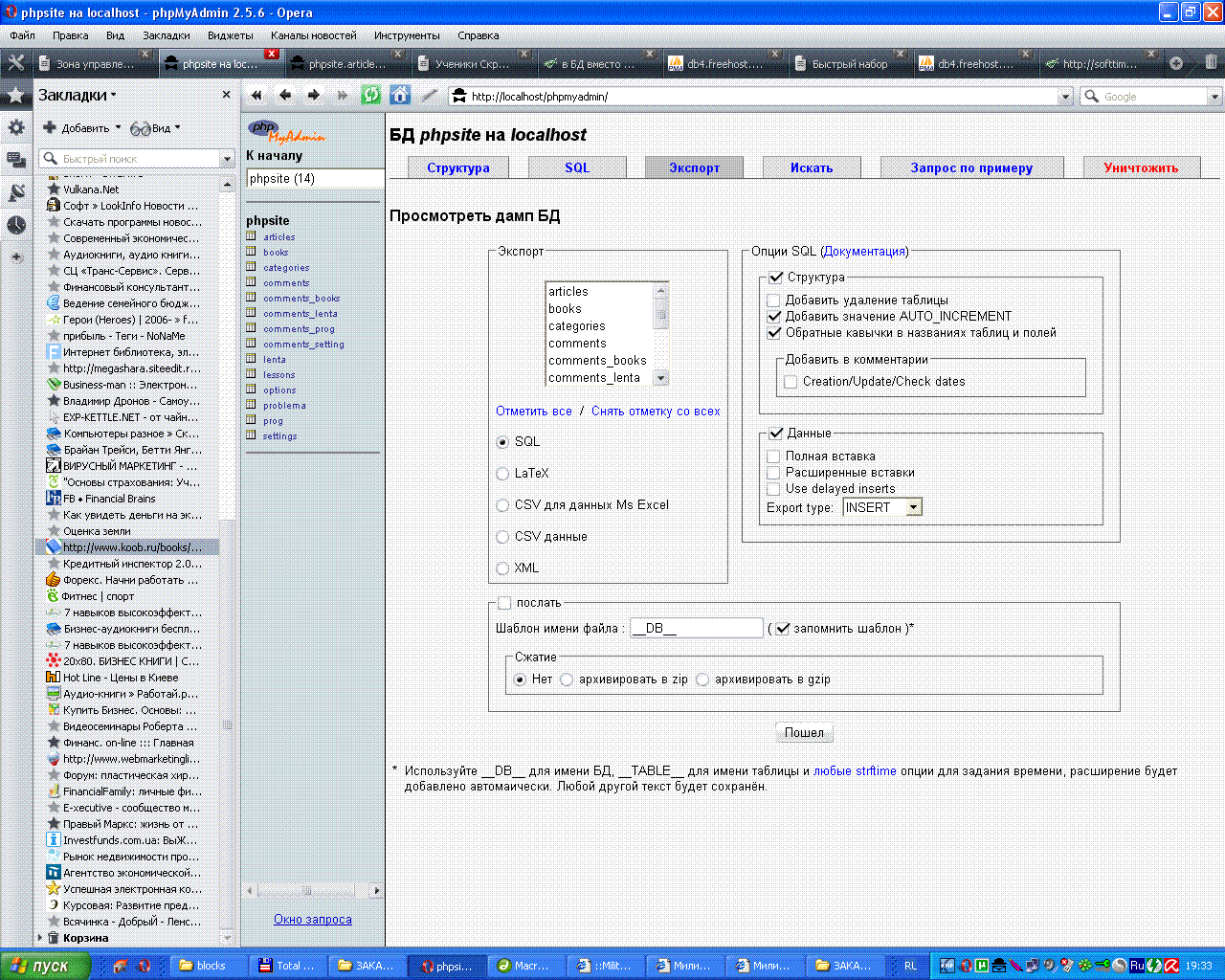This screenshot has height=980, width=1225.
Task: Click the closed tabs trash icon
Action: [1211, 63]
